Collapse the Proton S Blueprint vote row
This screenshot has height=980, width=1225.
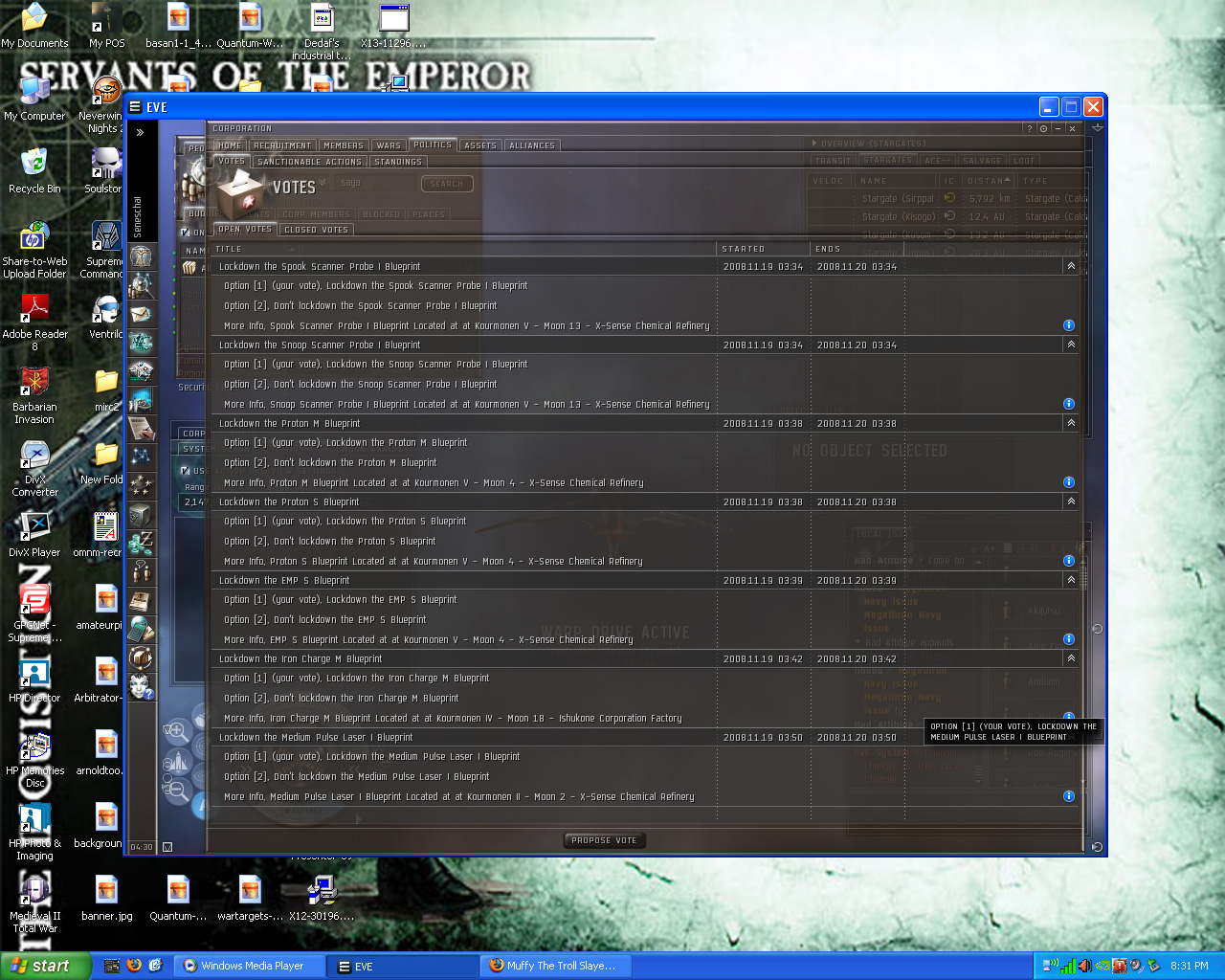[x=1071, y=501]
